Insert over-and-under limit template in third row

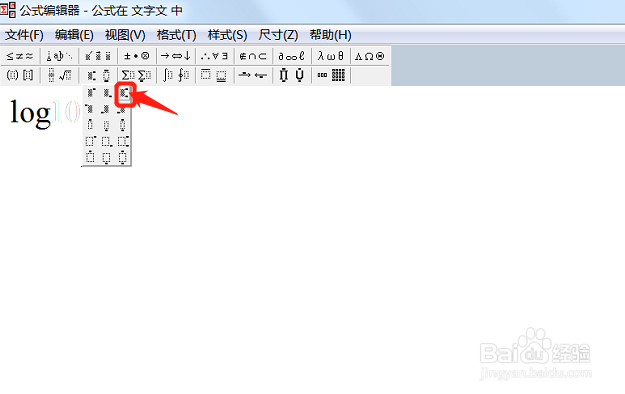(123, 125)
